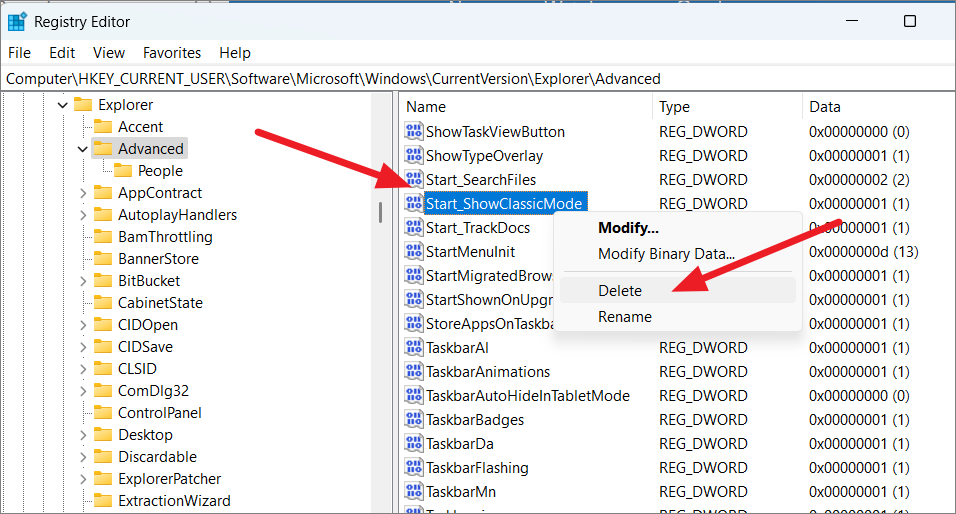Open the View menu
Screen dimensions: 956x514
click(x=109, y=53)
